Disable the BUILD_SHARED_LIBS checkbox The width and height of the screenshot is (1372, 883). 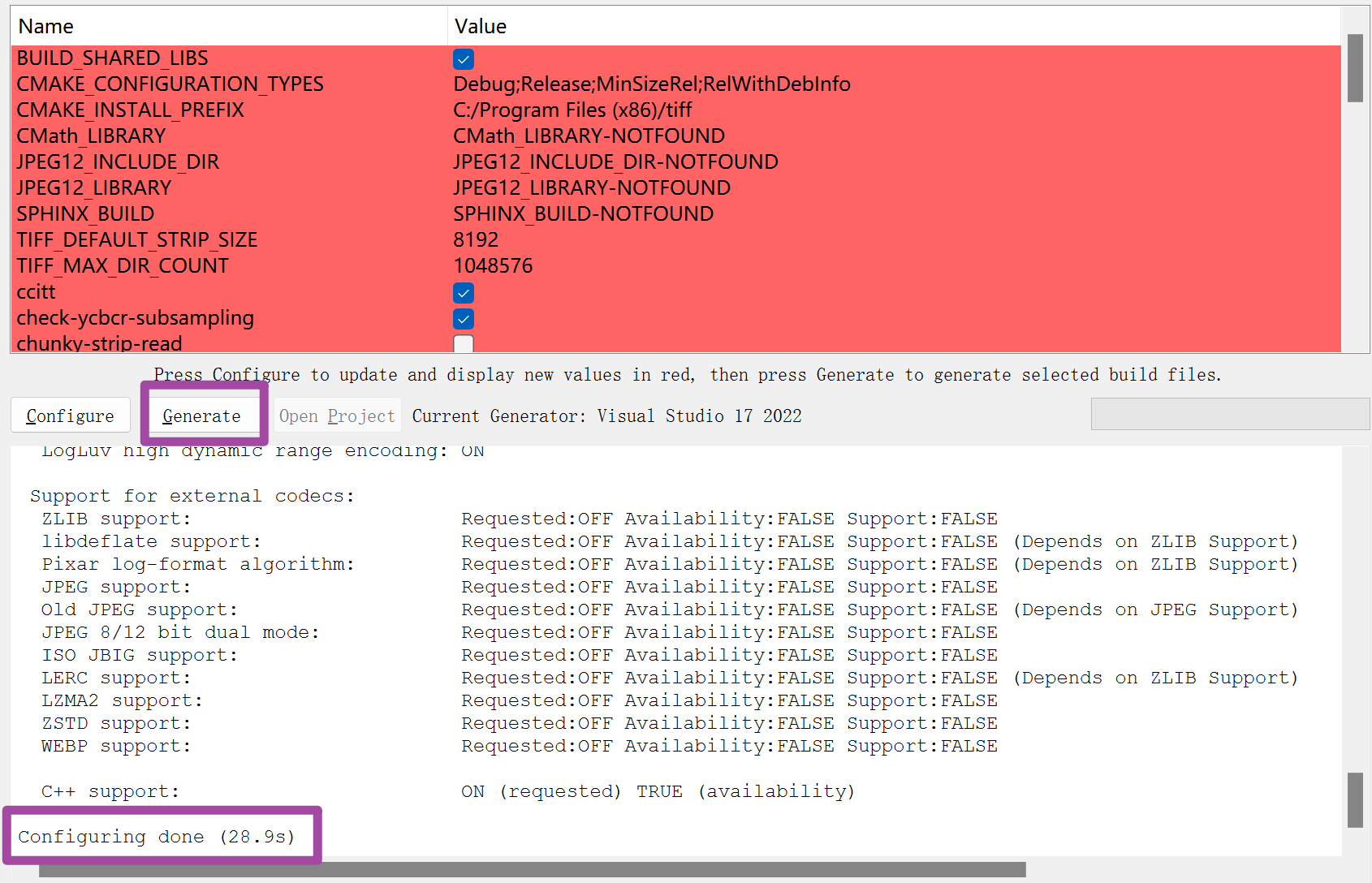[x=463, y=58]
